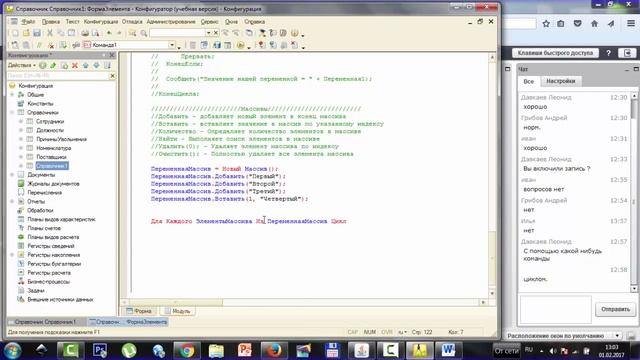
Task: Click the green pencil edit icon in Configuration panel
Action: pos(53,65)
